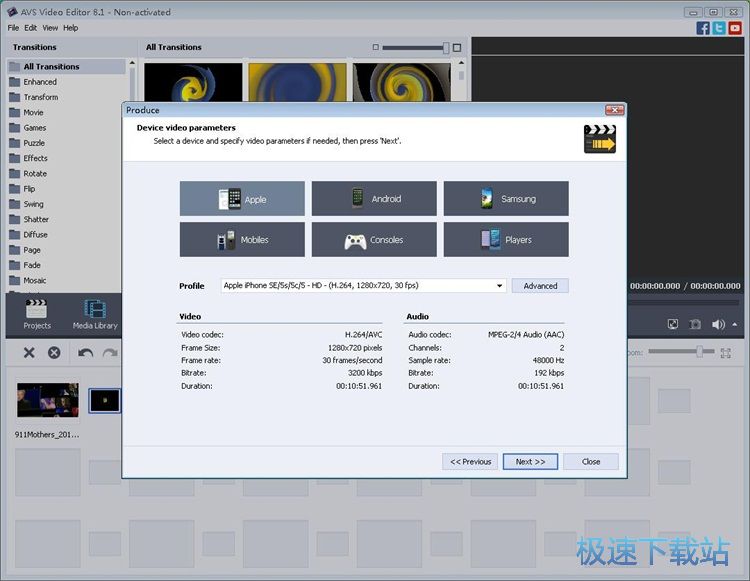The height and width of the screenshot is (581, 750).
Task: Choose the Android device category
Action: [x=374, y=198]
